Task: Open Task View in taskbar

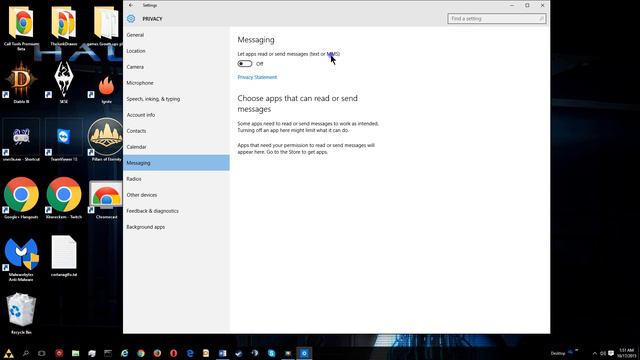Action: click(x=42, y=353)
